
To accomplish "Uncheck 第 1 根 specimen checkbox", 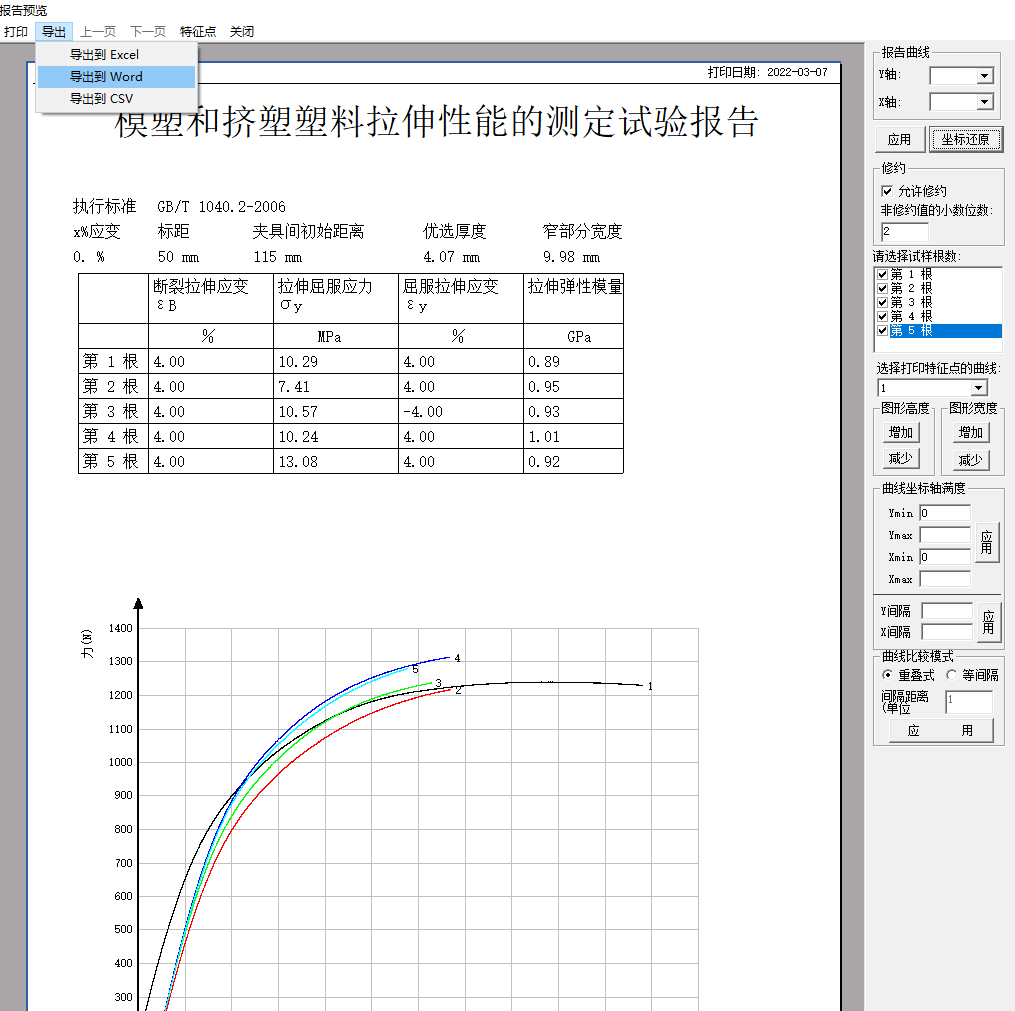I will click(x=882, y=274).
